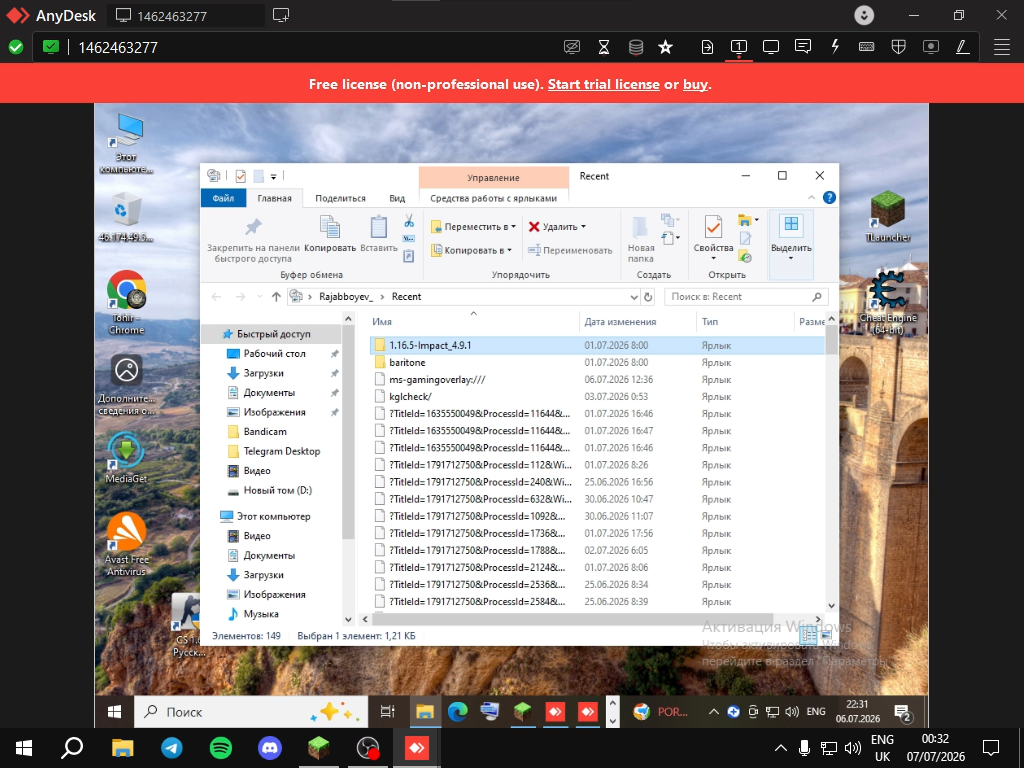Open the AnyDesk hamburger main menu
1024x768 pixels.
(1002, 47)
